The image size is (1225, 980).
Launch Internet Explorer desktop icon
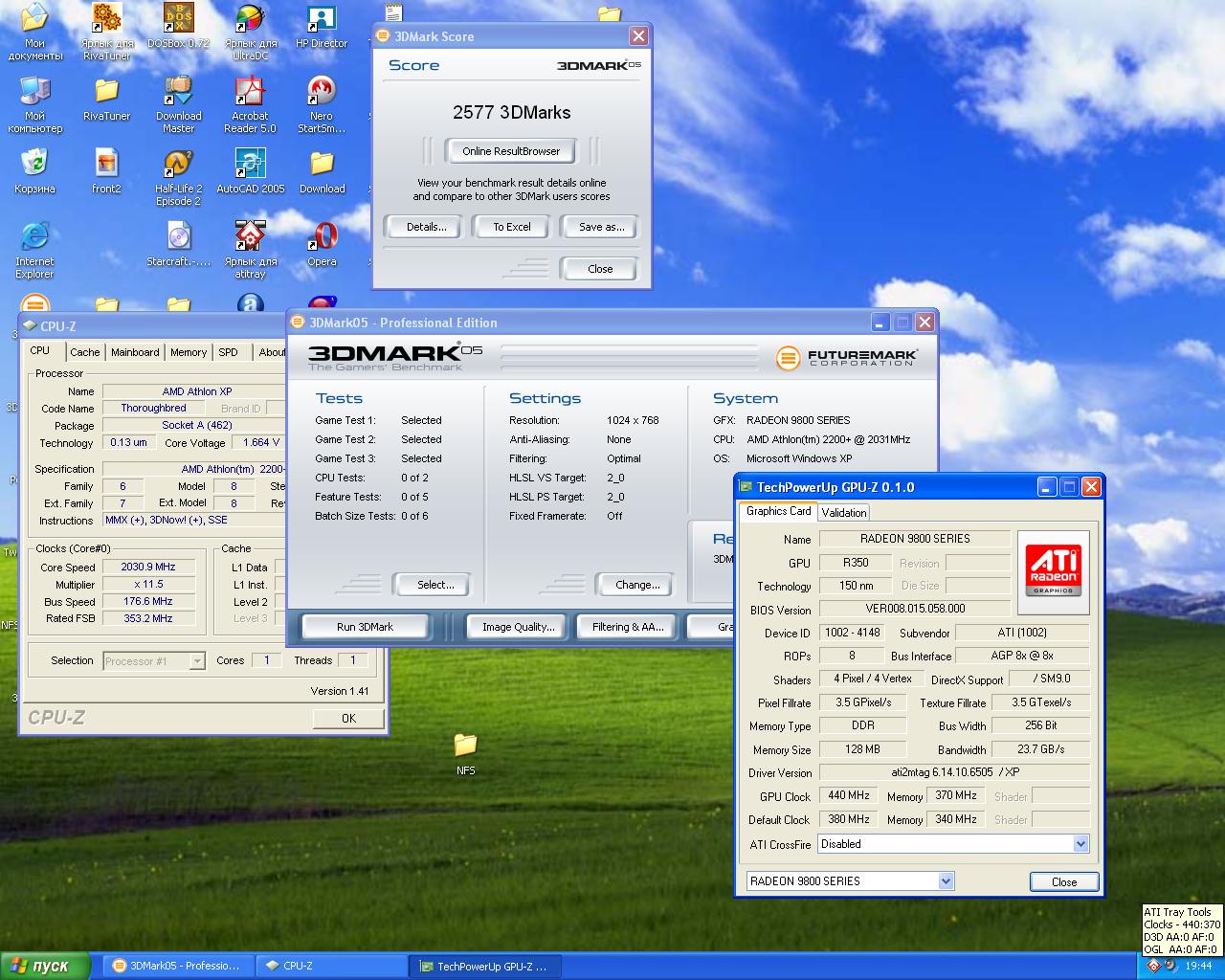pos(34,236)
